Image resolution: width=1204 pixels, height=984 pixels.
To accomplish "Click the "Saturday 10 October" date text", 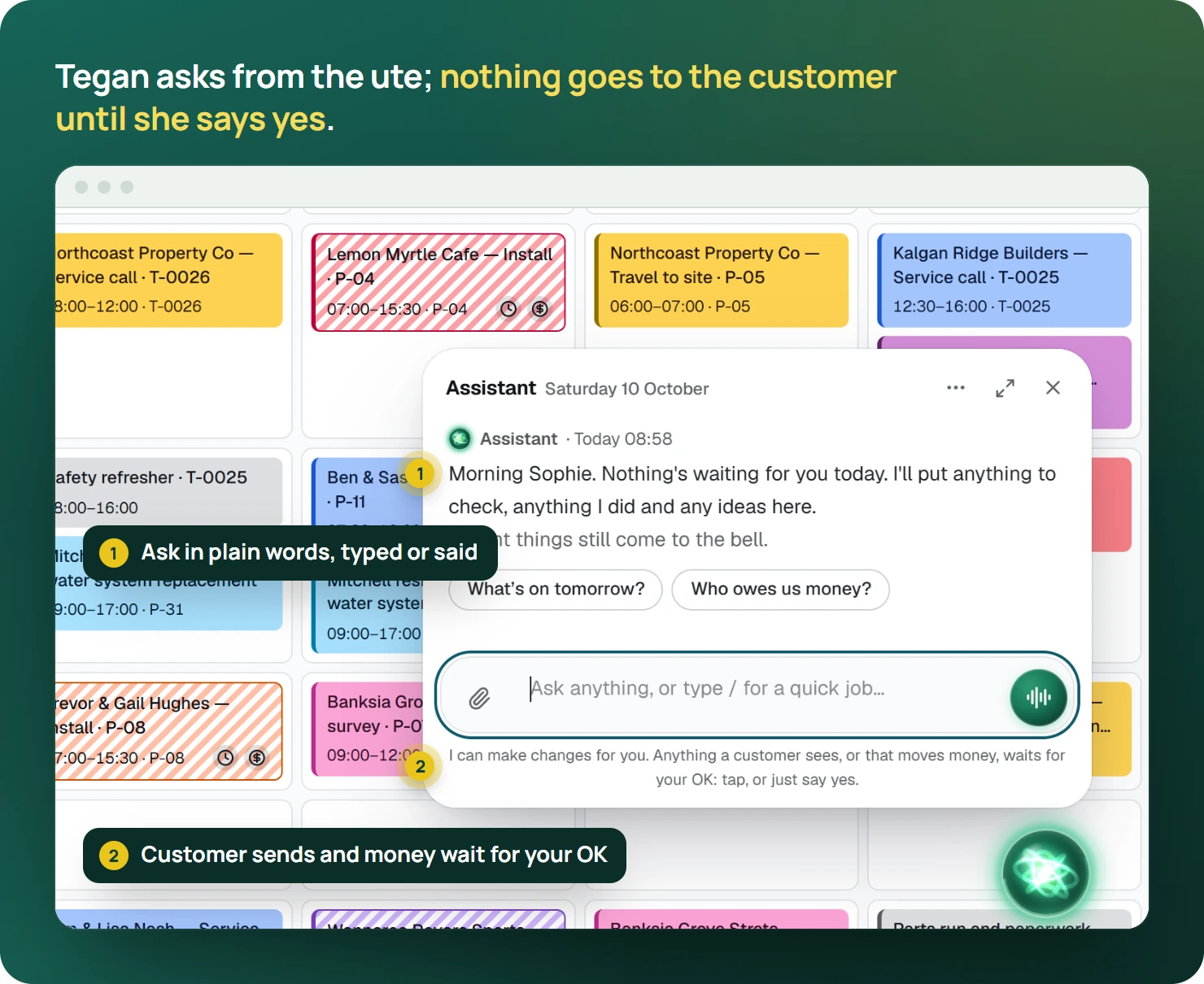I will click(x=626, y=389).
